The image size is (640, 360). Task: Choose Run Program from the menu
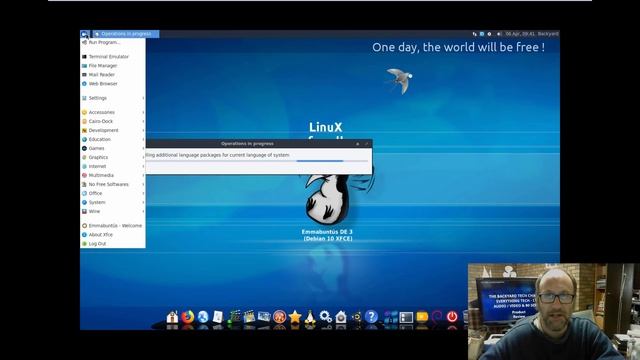click(x=113, y=42)
